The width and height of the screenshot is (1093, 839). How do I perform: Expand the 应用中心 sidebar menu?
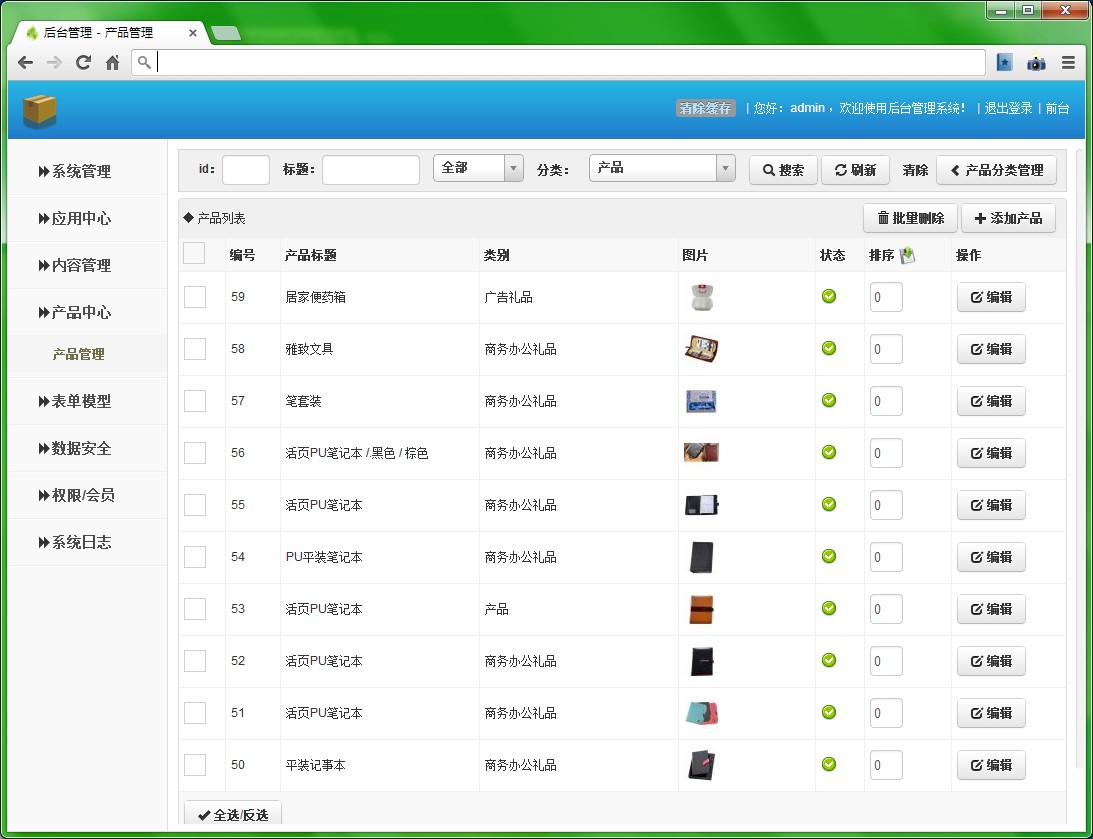tap(75, 218)
